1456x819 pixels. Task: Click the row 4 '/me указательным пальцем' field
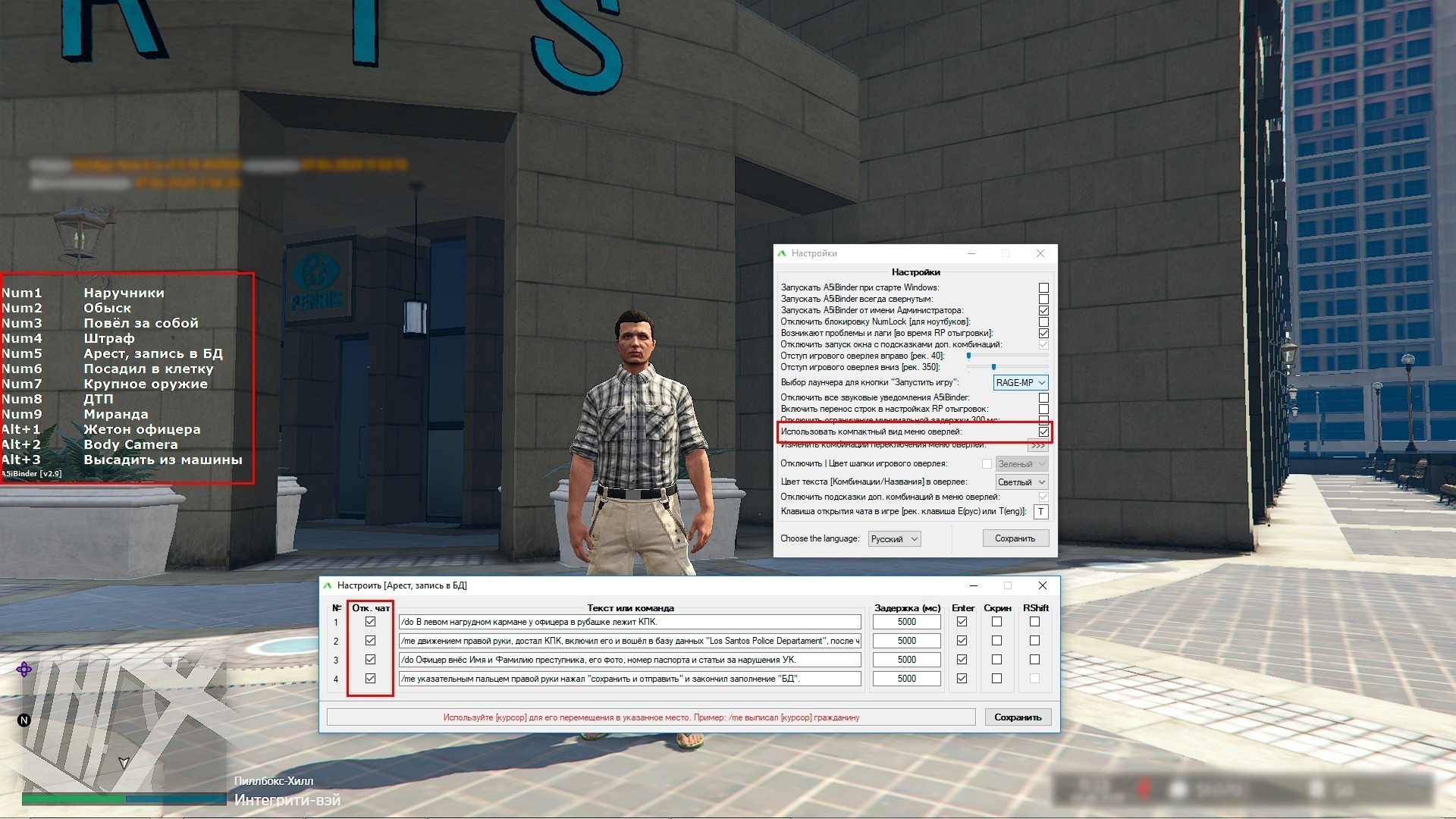630,679
